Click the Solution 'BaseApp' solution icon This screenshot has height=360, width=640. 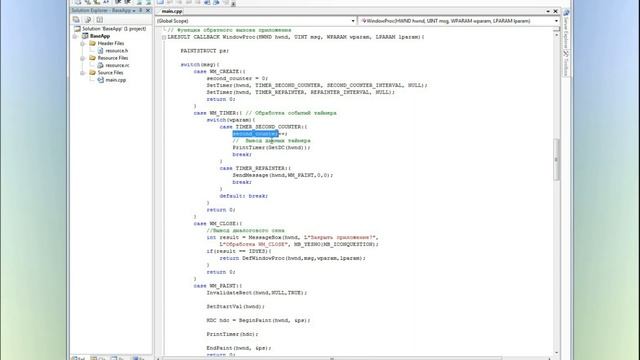[x=77, y=29]
